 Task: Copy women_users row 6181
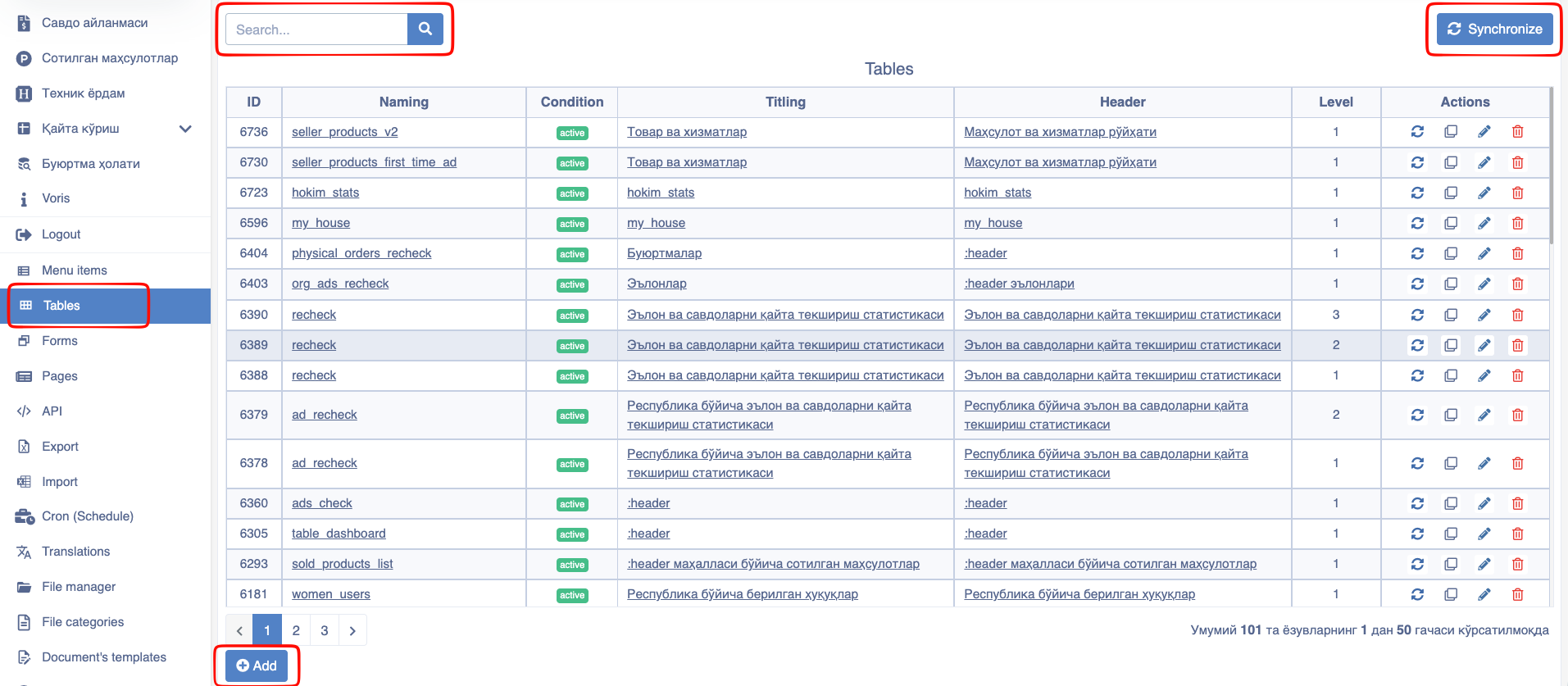click(1451, 594)
